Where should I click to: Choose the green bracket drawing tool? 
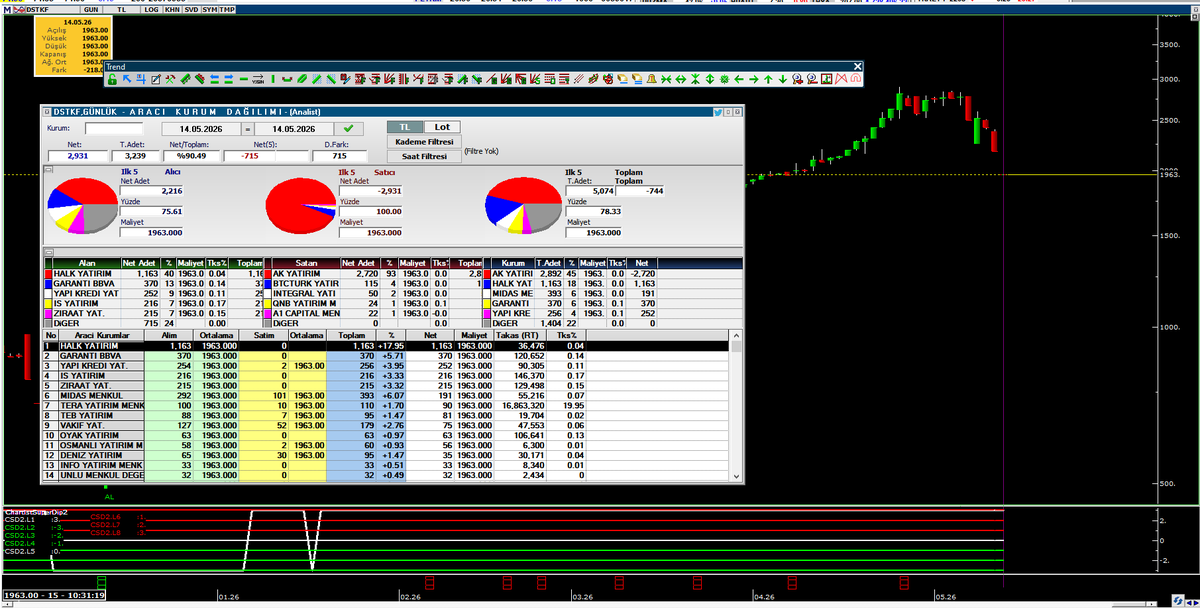point(287,79)
